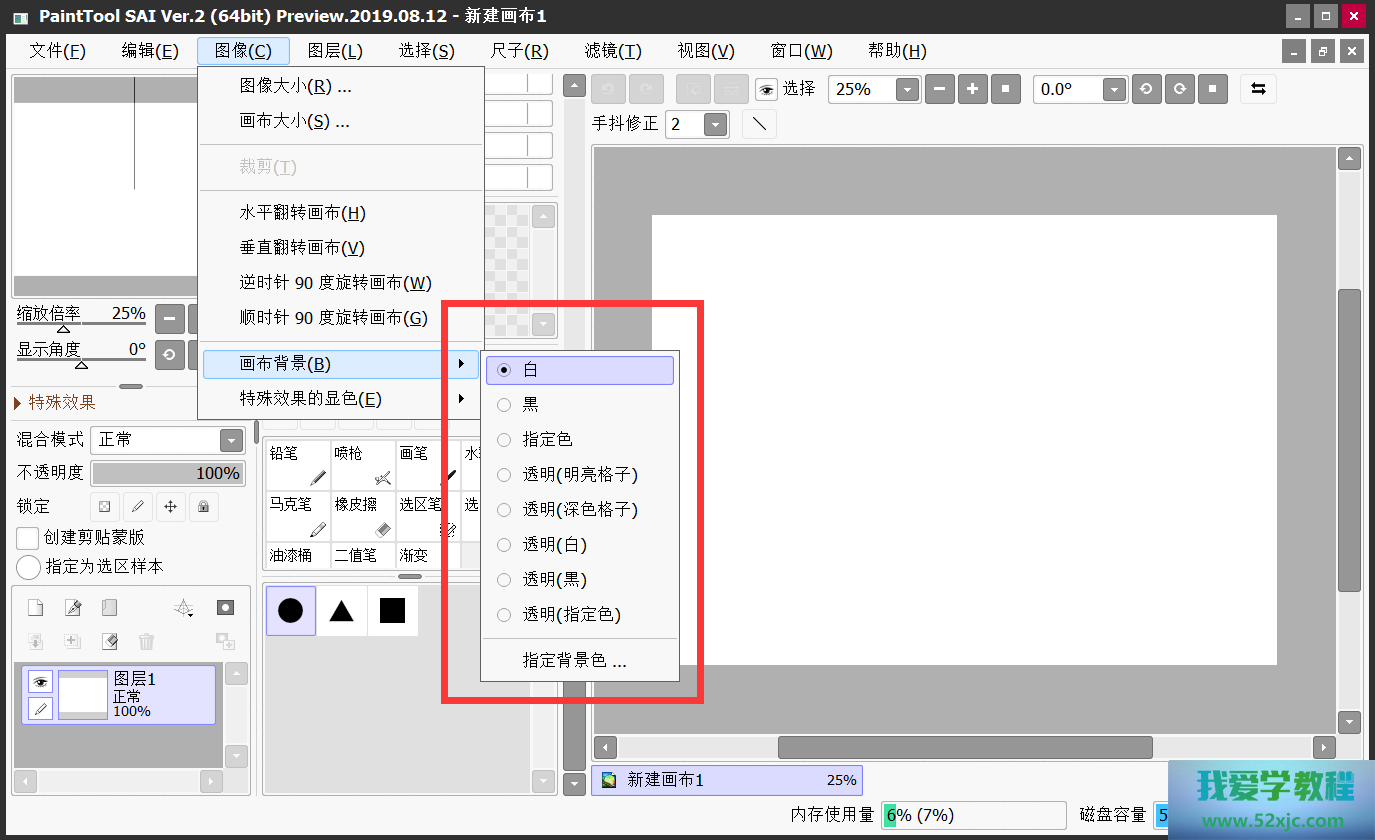Viewport: 1375px width, 840px height.
Task: Choose the 马克笔 marker tool
Action: click(298, 516)
